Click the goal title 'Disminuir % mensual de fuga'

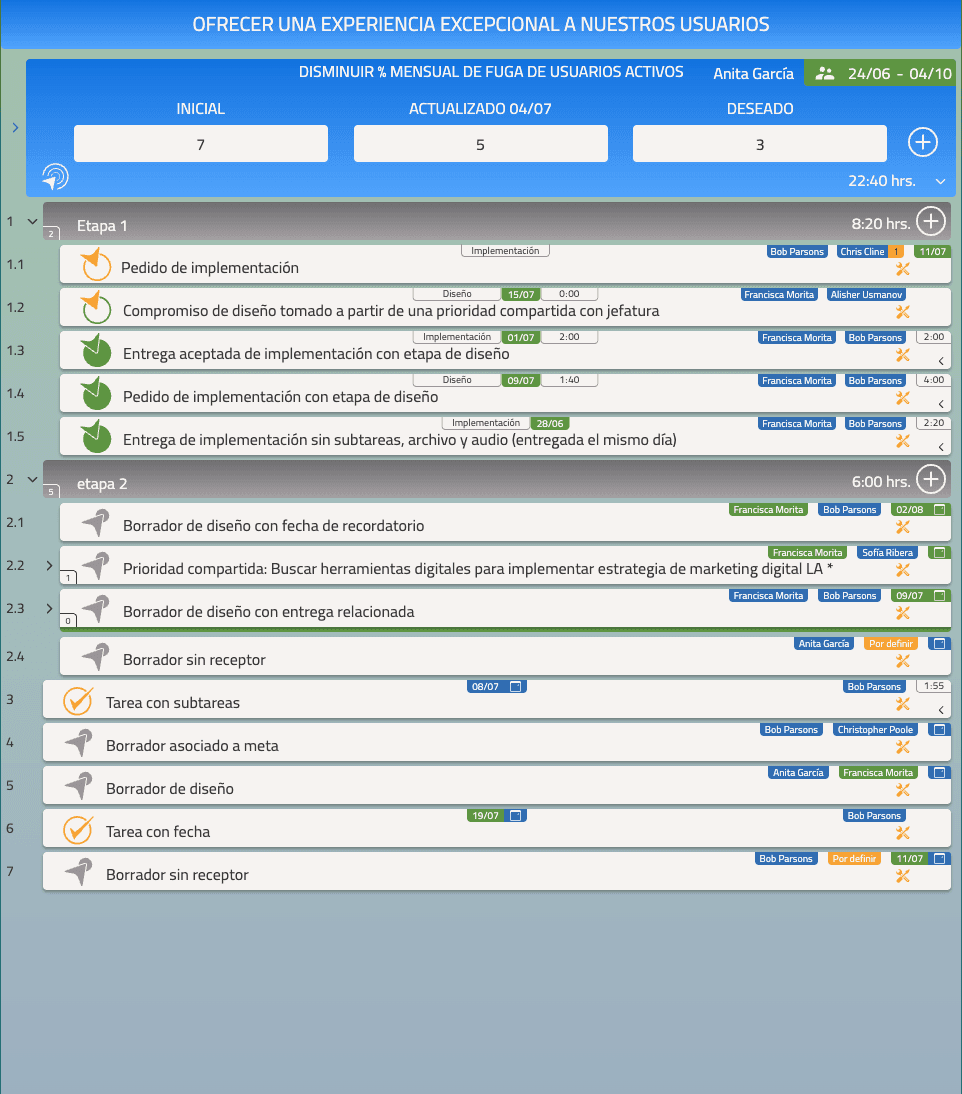(x=491, y=72)
